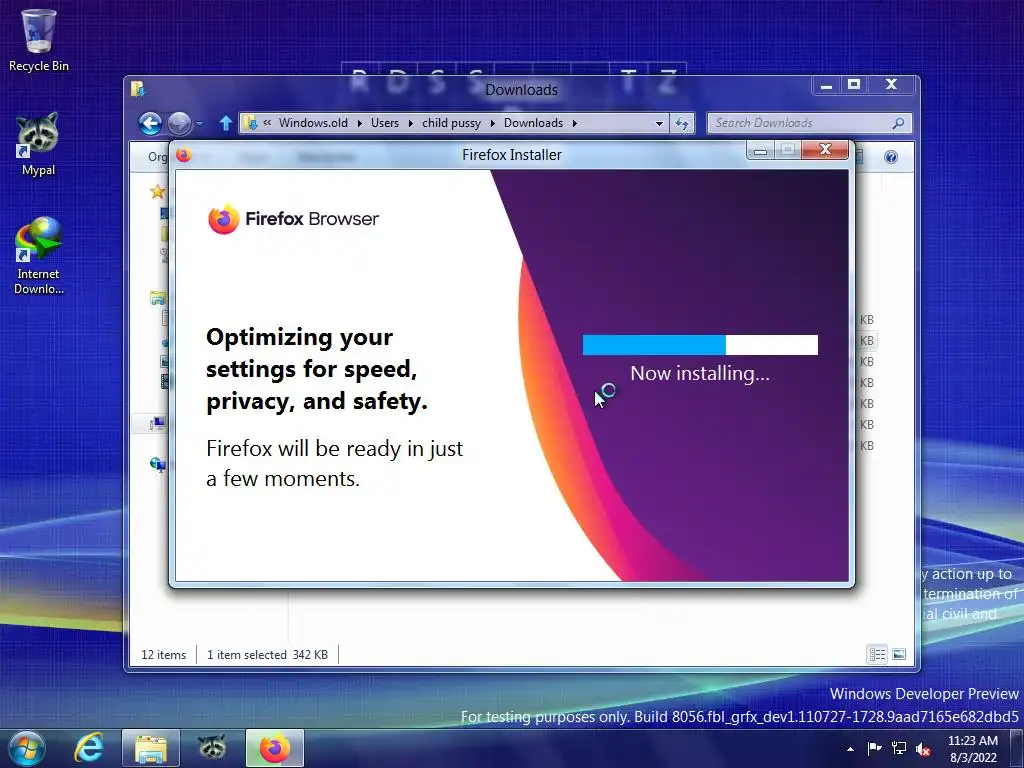Refresh the Downloads folder view
The height and width of the screenshot is (768, 1024).
[682, 123]
